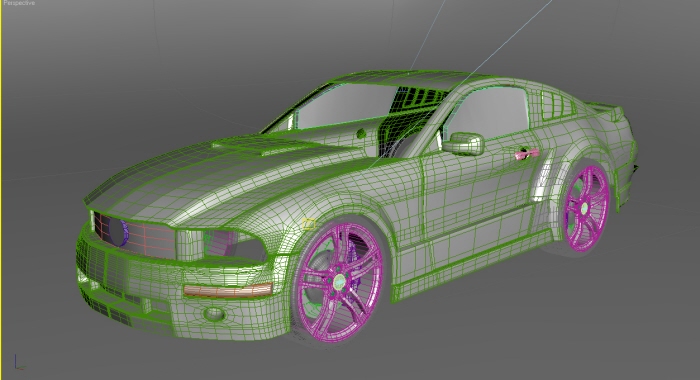This screenshot has height=380, width=700.
Task: Open the Perspective viewport label menu
Action: pyautogui.click(x=19, y=3)
